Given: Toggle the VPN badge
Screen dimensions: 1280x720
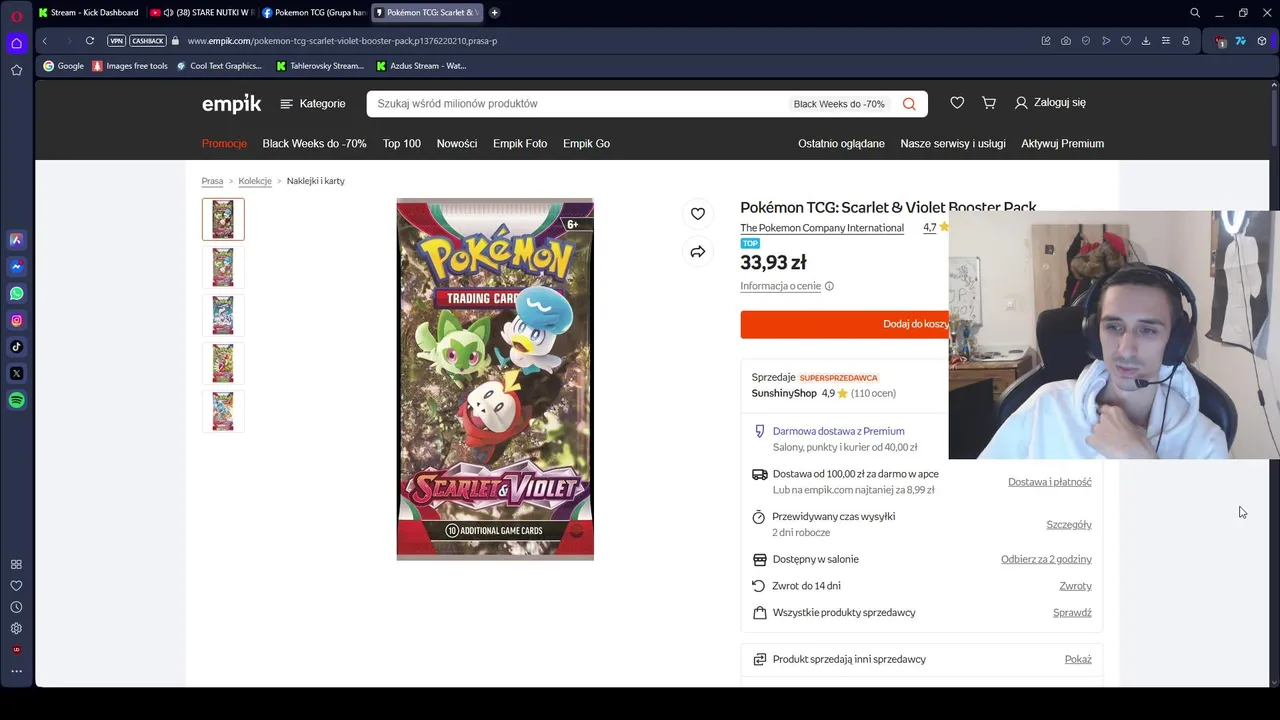Looking at the screenshot, I should (x=116, y=41).
